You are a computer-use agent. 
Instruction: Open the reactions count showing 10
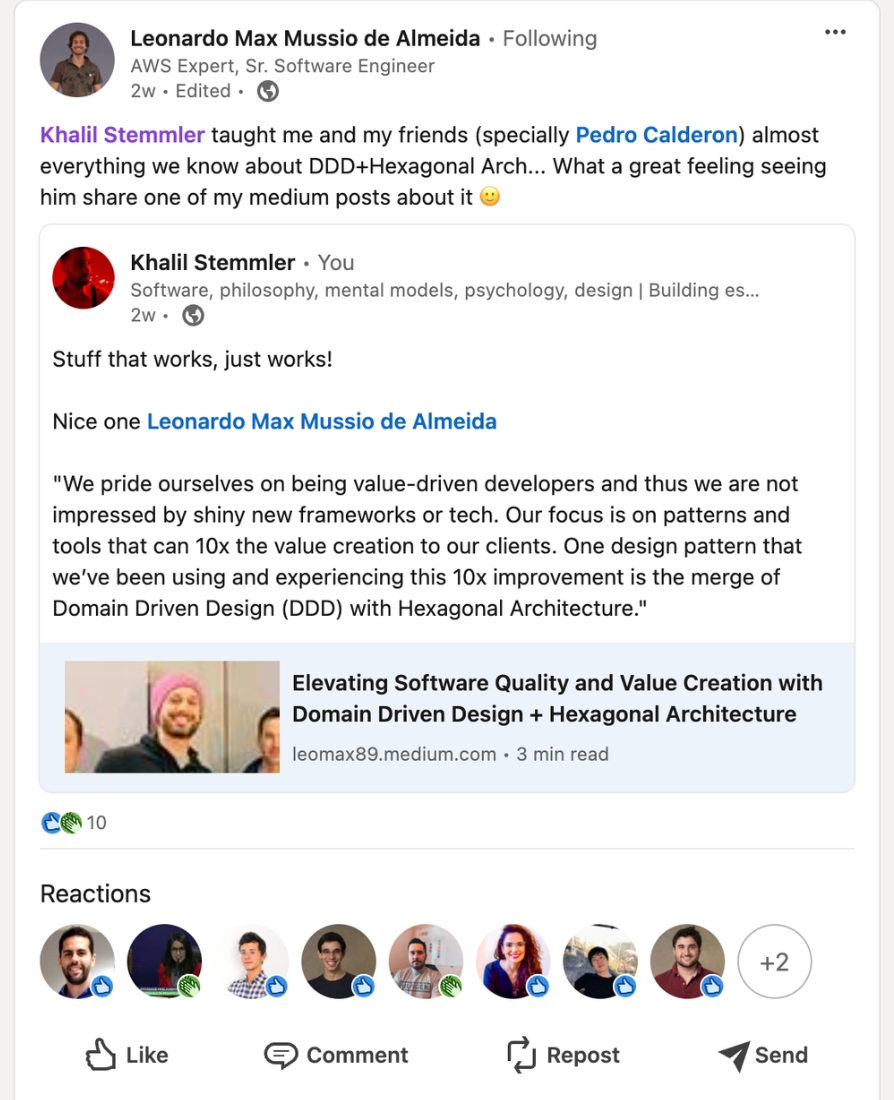coord(74,822)
